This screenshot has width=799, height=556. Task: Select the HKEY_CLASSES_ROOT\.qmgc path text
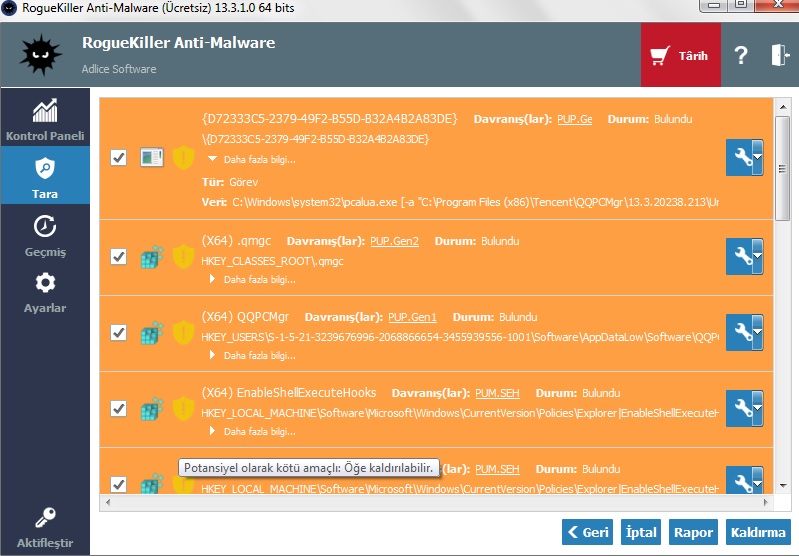272,261
